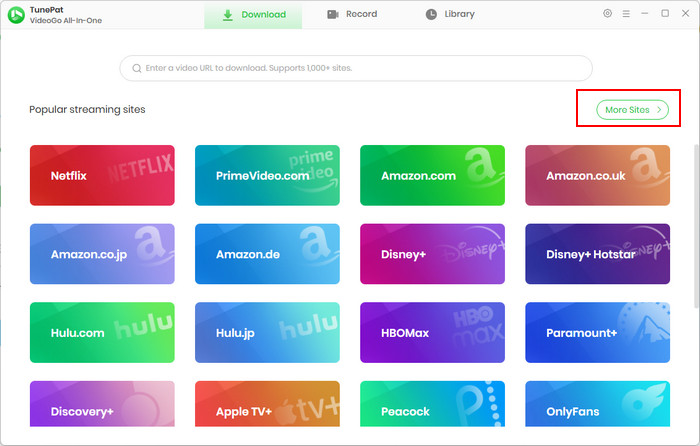Select the Hulu.jp site card

267,333
